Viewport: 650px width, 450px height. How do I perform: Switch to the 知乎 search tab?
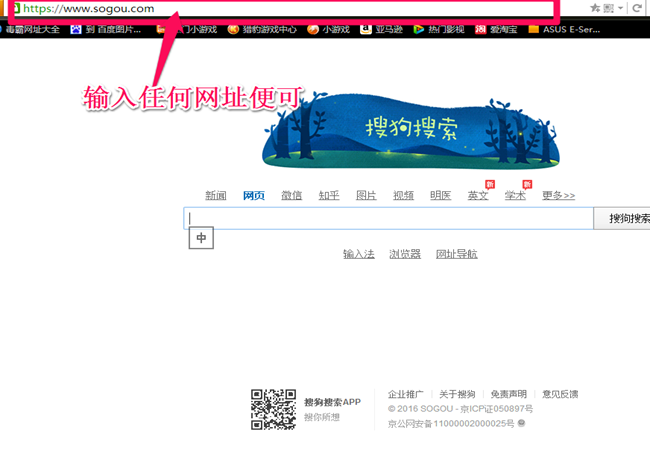pos(329,196)
